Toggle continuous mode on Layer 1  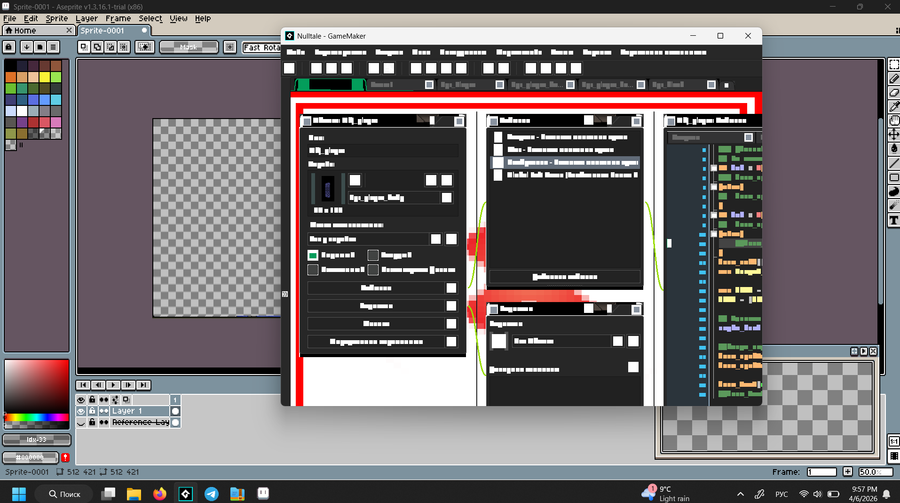(104, 411)
